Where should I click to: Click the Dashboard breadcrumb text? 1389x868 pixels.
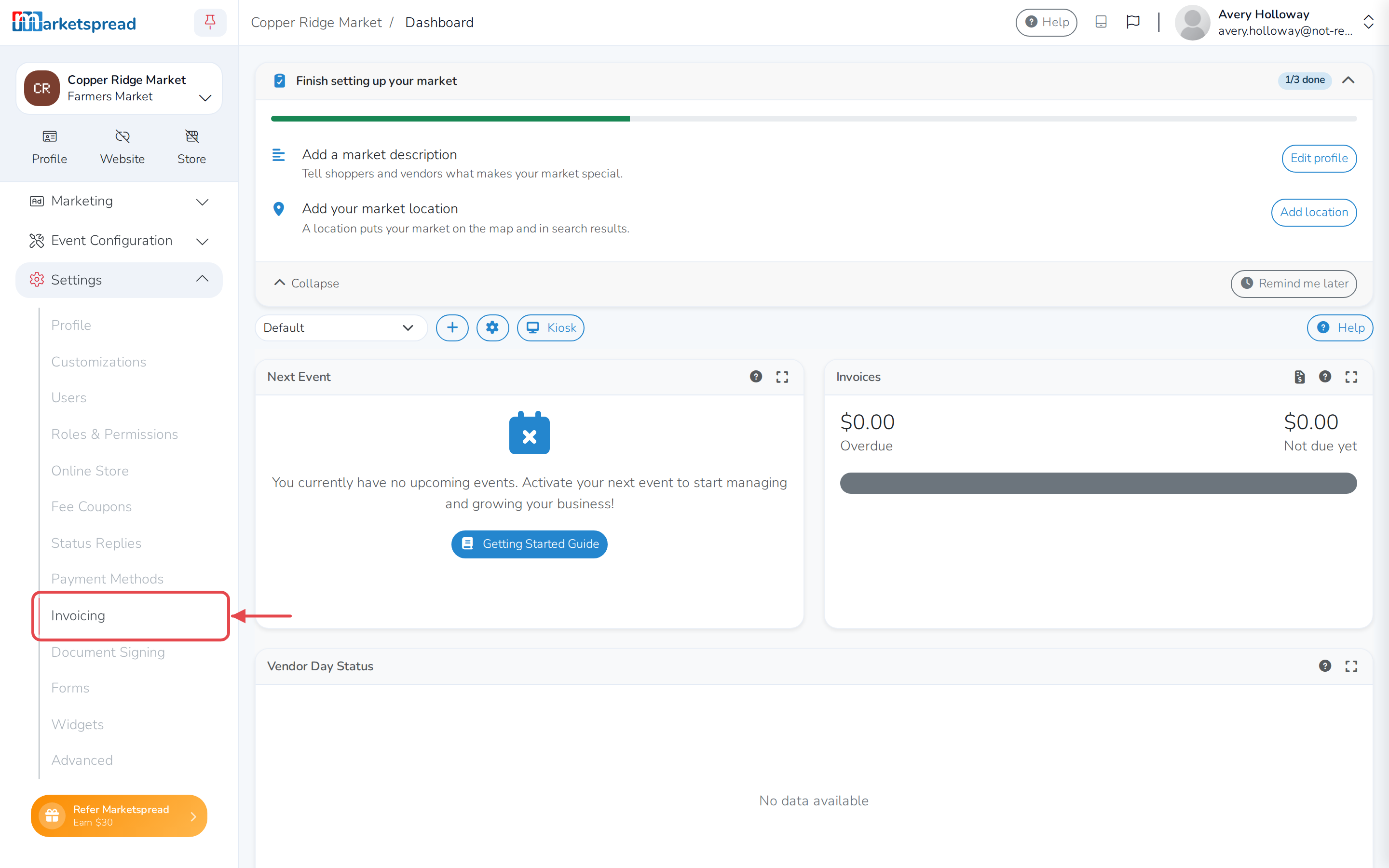point(439,22)
